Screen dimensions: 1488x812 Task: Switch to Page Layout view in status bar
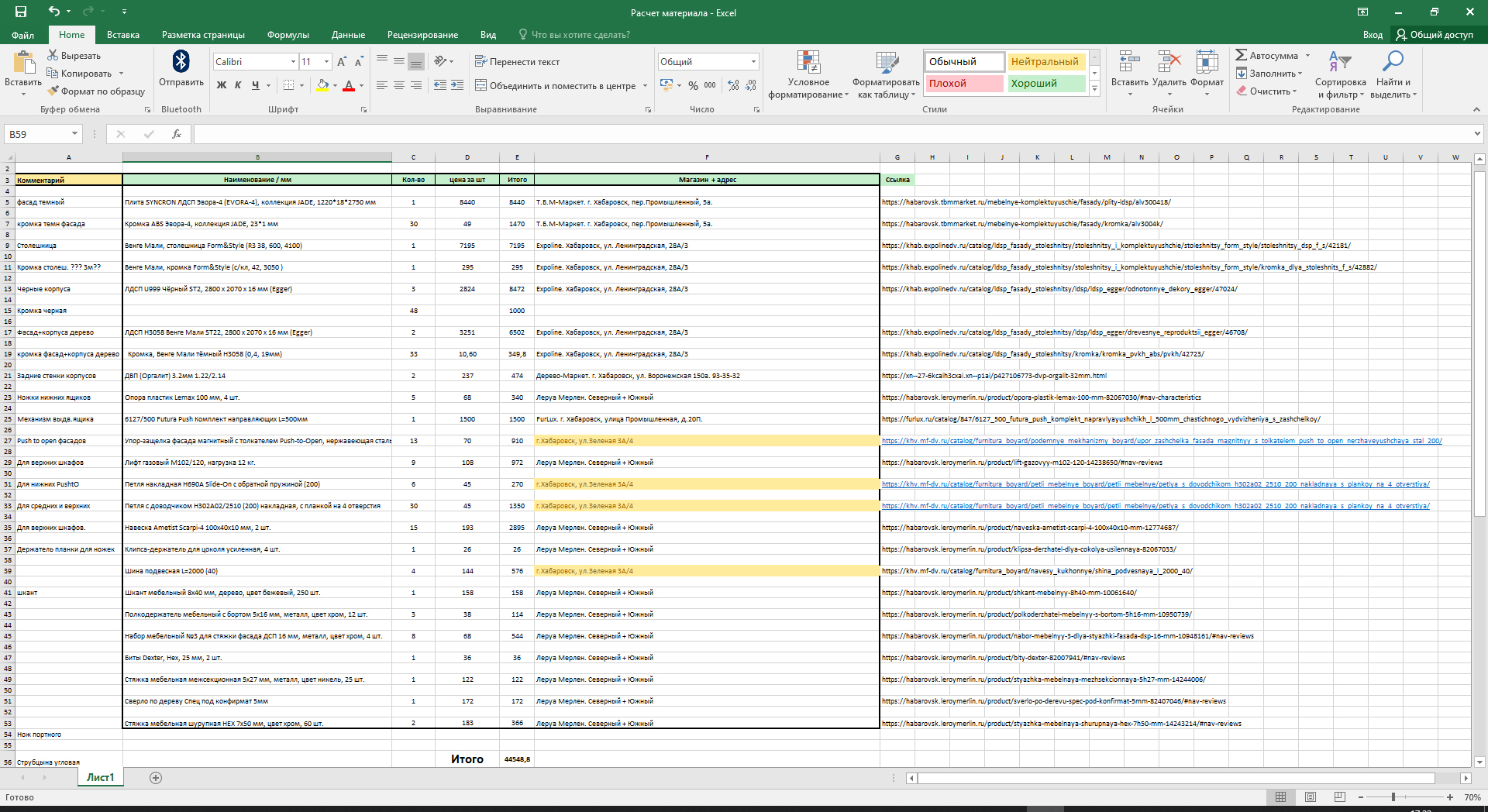tap(1311, 797)
